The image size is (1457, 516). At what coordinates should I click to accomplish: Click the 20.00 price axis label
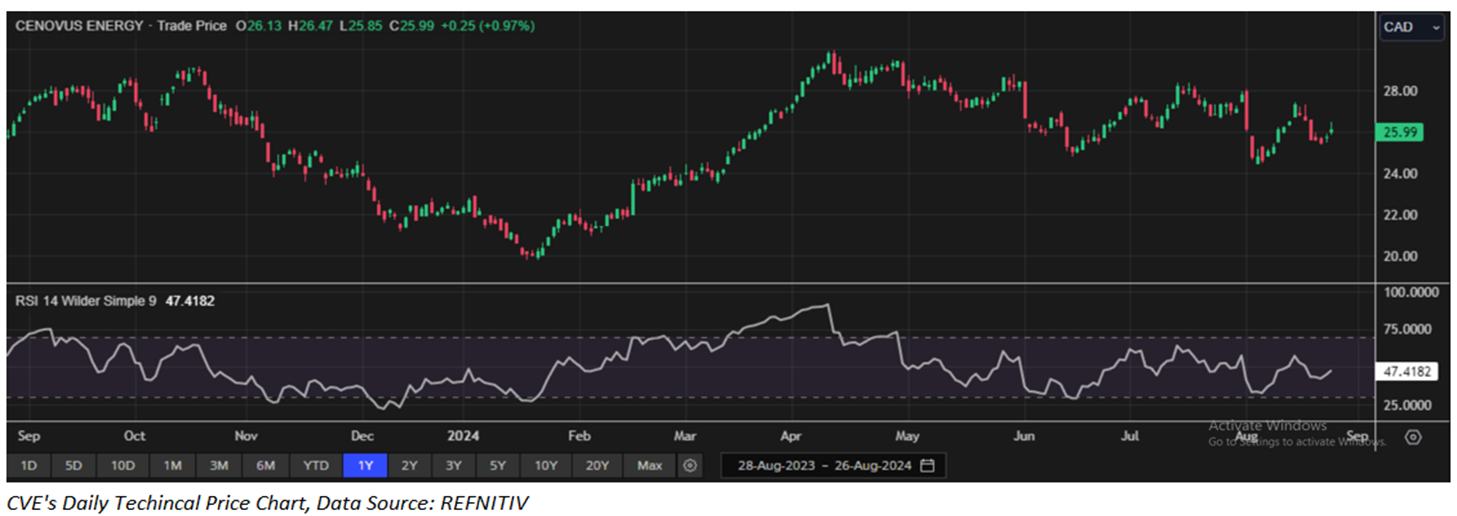(1400, 256)
